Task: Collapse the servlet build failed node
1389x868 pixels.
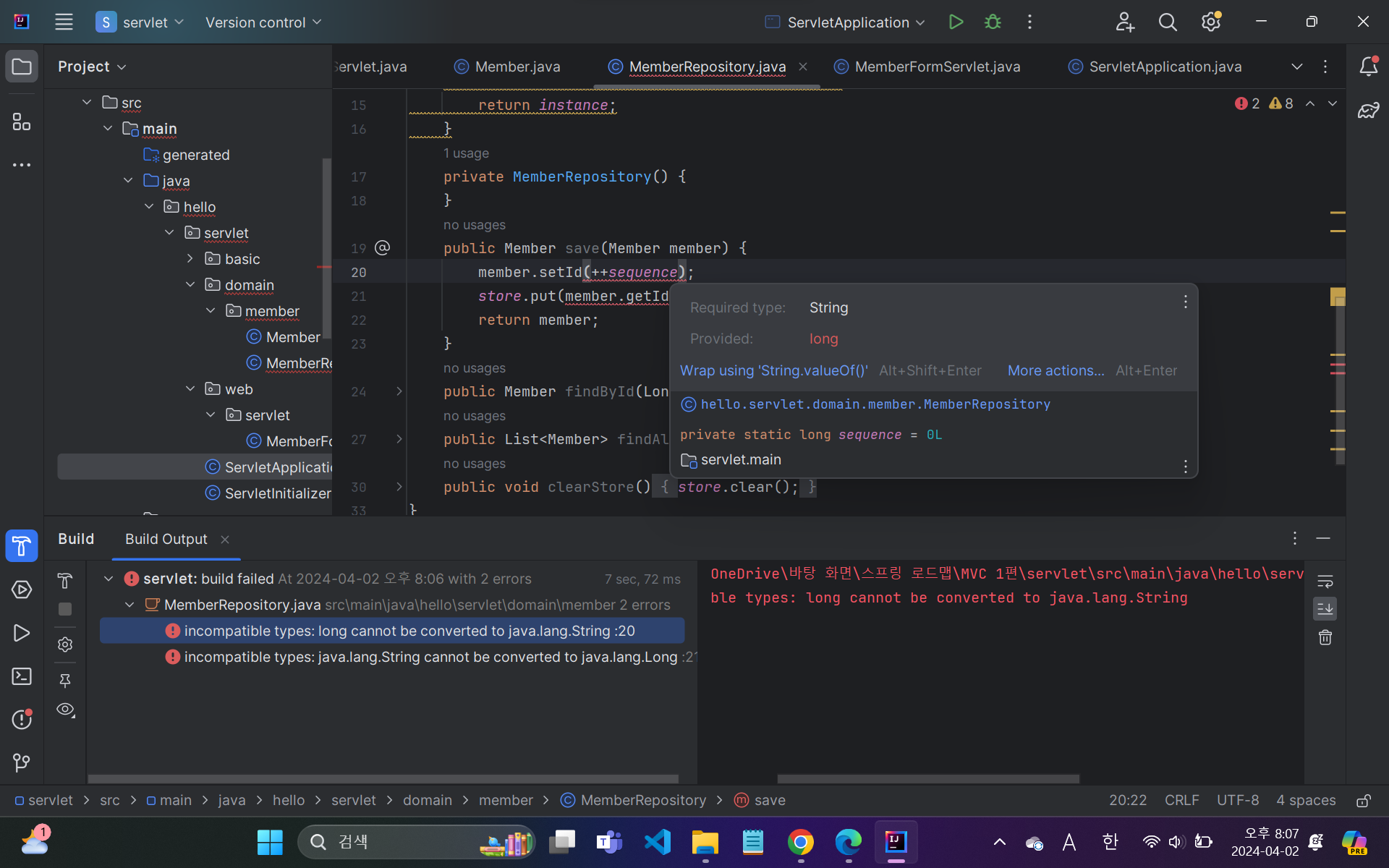Action: (109, 579)
